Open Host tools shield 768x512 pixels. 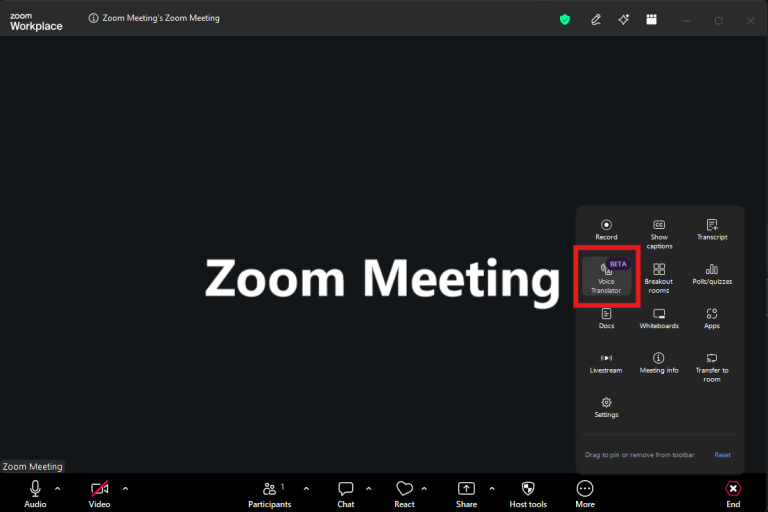pyautogui.click(x=528, y=494)
